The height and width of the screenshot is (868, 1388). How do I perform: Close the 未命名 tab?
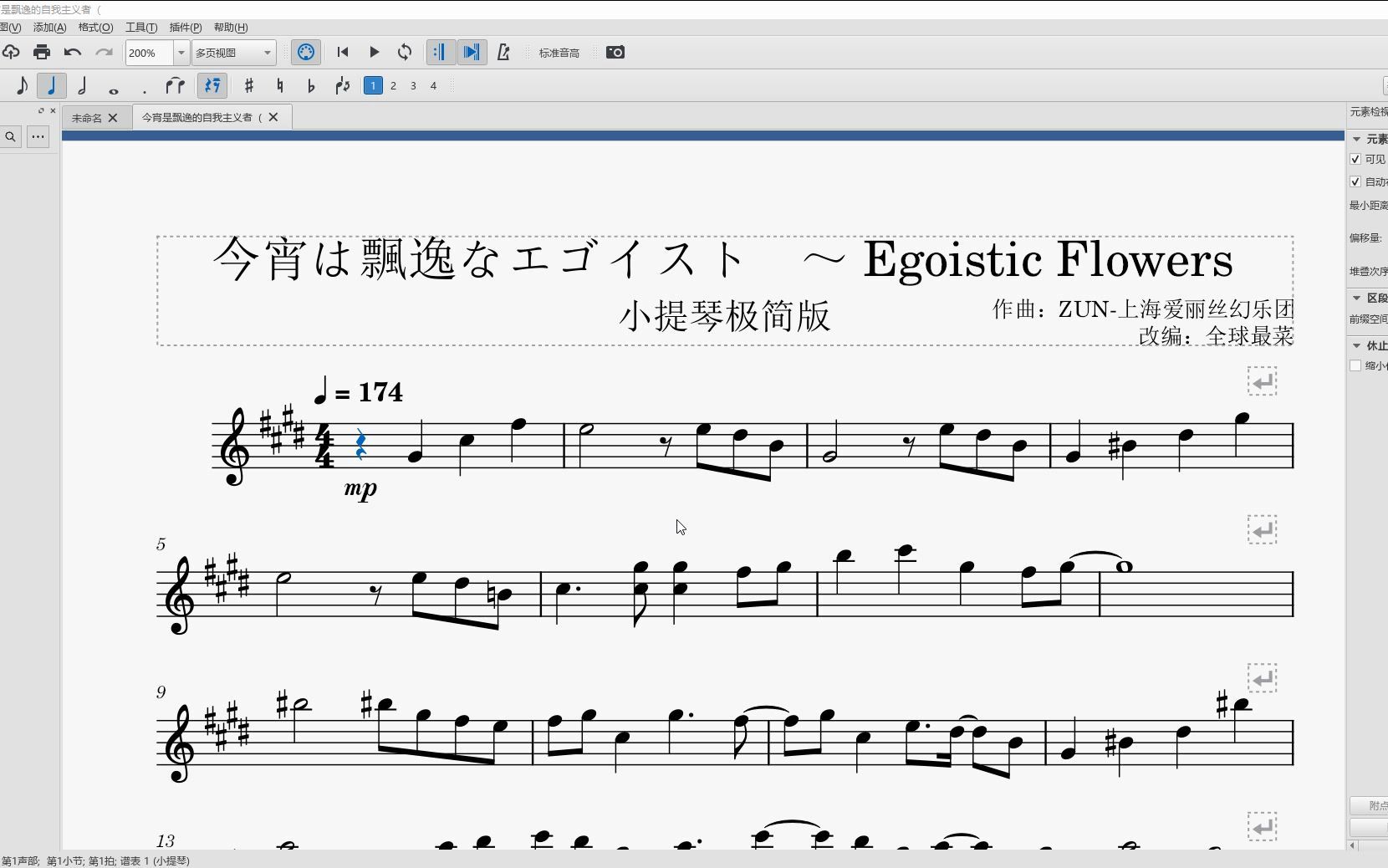click(113, 118)
